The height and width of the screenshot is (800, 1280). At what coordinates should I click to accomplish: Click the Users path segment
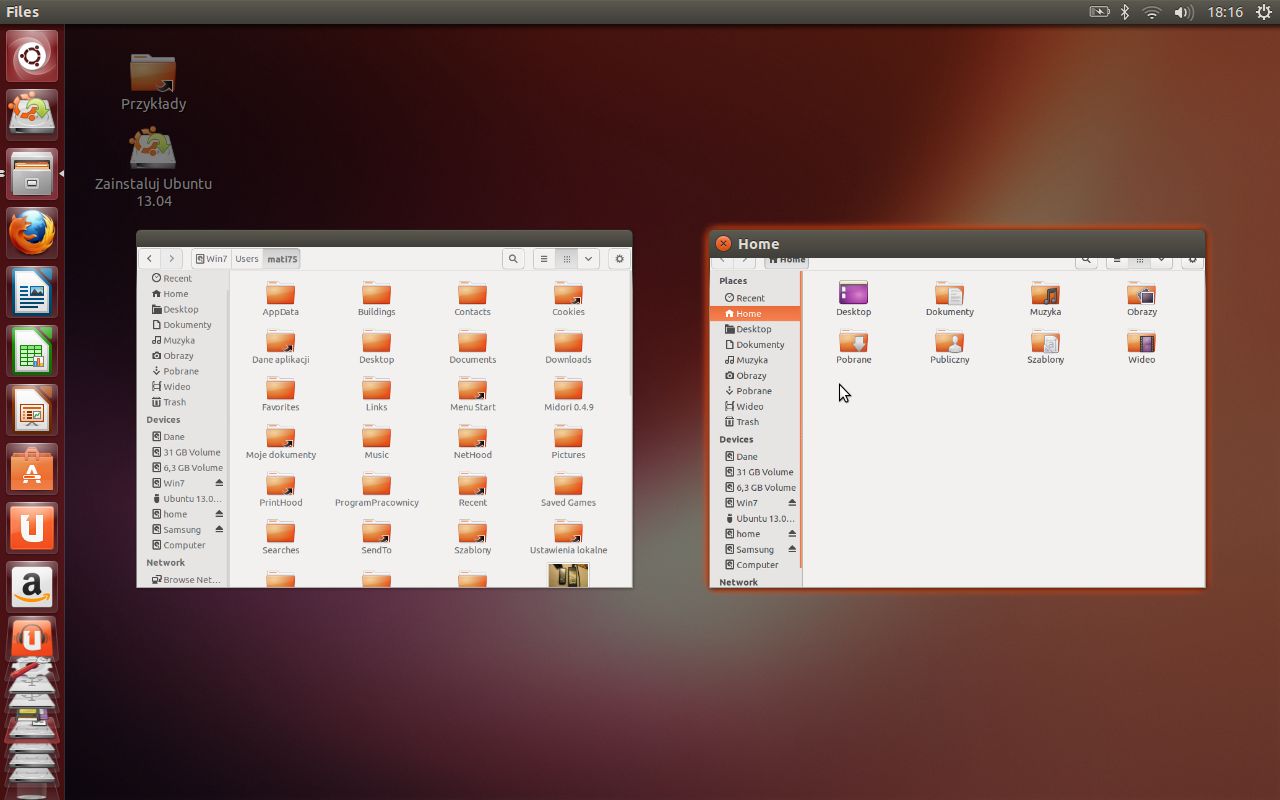point(247,258)
